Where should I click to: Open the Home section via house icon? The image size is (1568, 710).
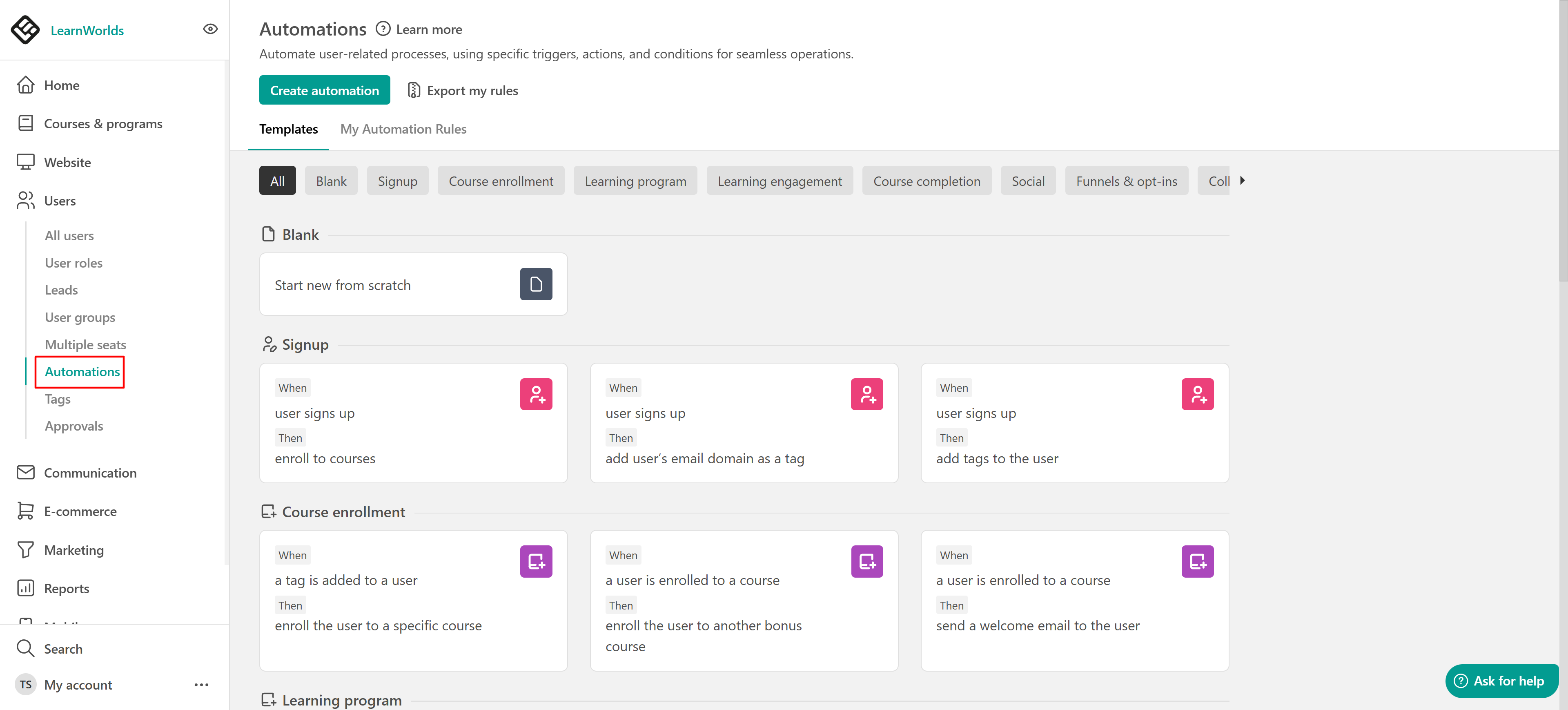(26, 85)
